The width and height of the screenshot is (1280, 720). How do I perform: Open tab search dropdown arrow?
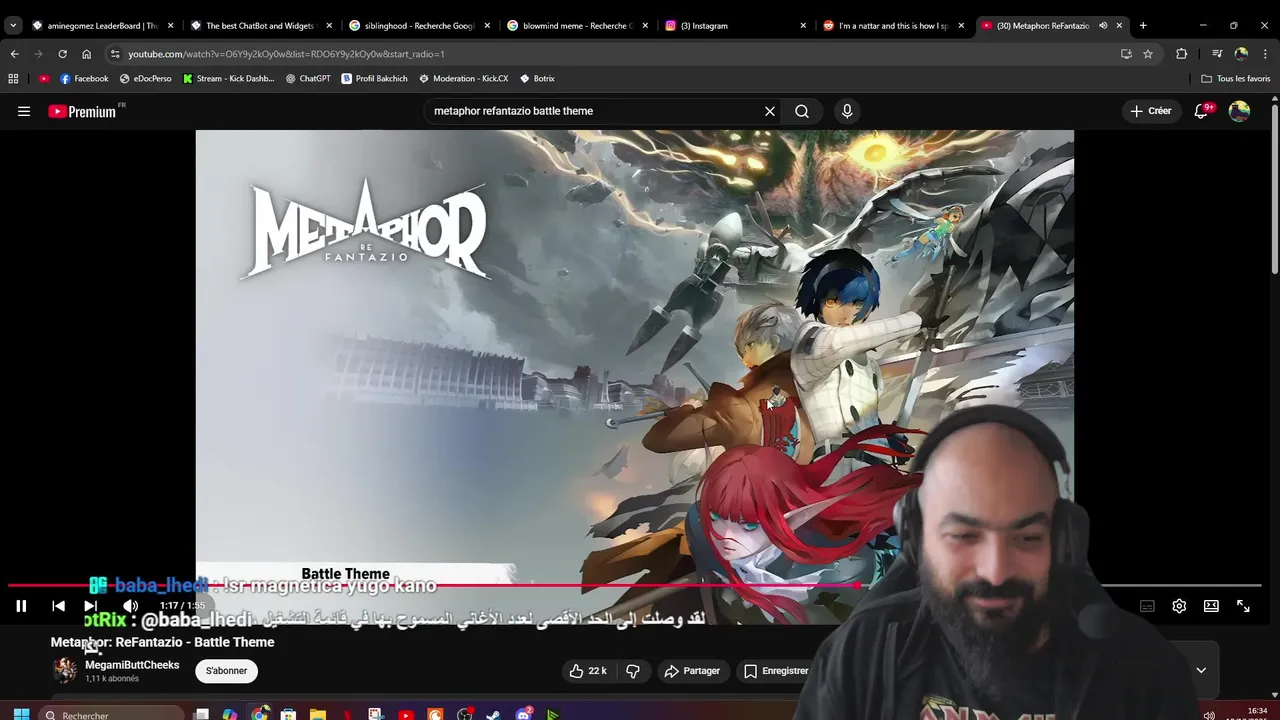[13, 26]
